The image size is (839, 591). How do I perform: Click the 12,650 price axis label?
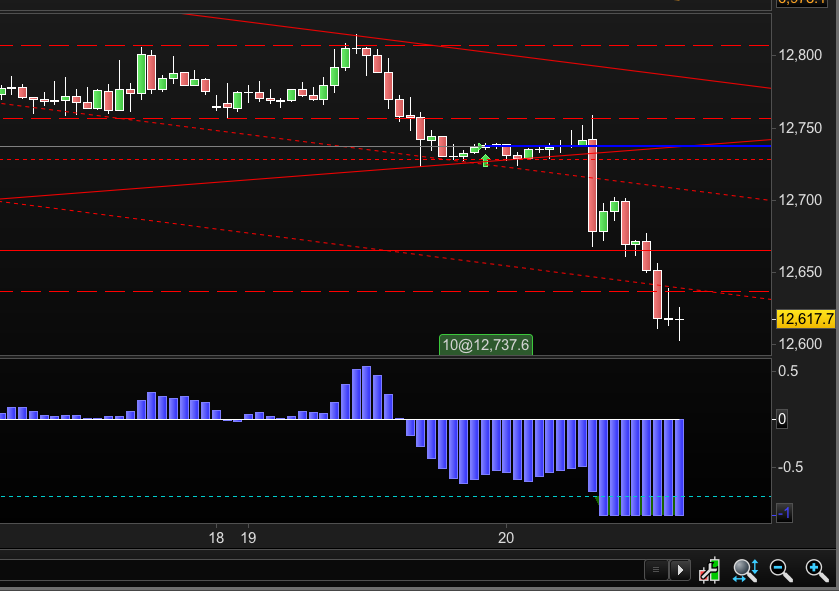coord(800,272)
